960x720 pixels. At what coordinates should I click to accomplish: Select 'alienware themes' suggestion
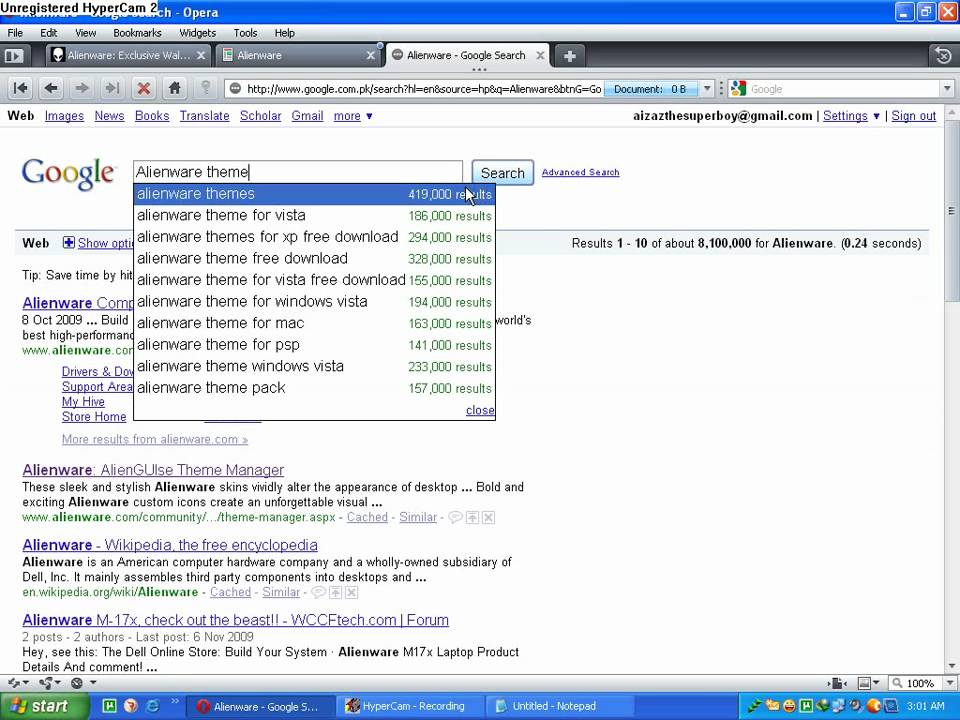(x=314, y=194)
